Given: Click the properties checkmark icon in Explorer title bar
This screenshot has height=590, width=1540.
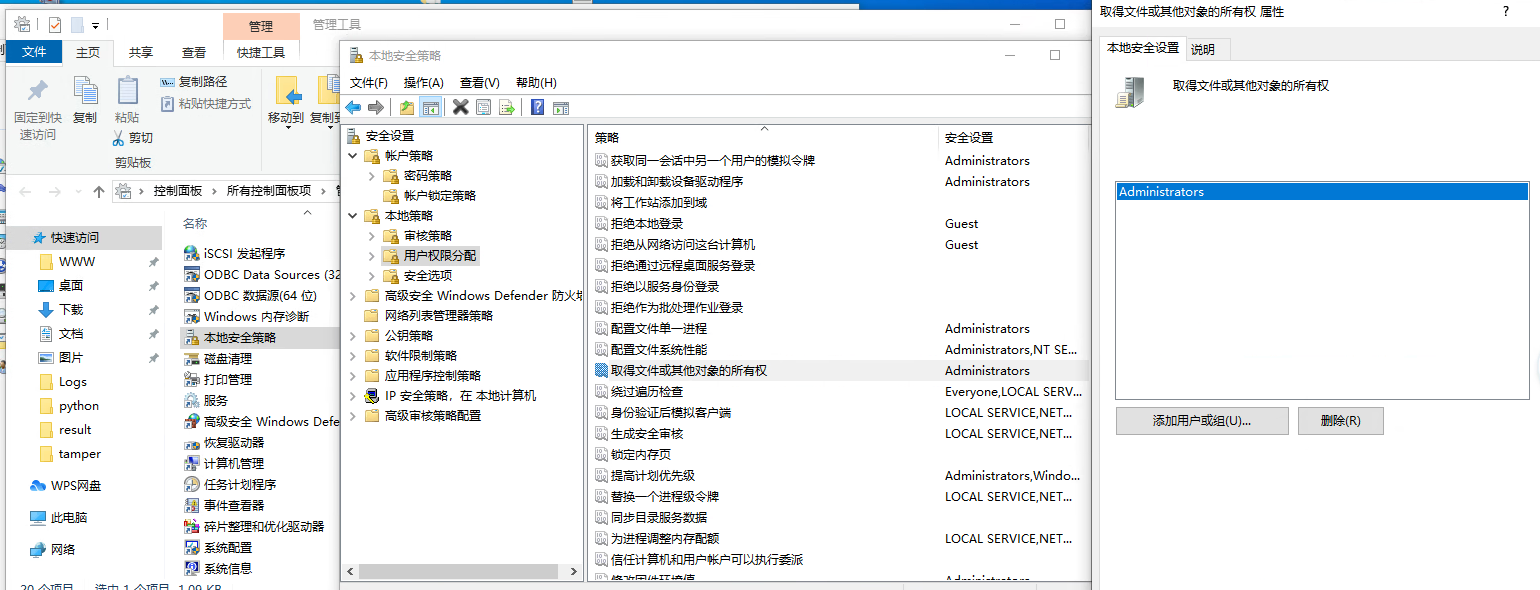Looking at the screenshot, I should [x=55, y=25].
